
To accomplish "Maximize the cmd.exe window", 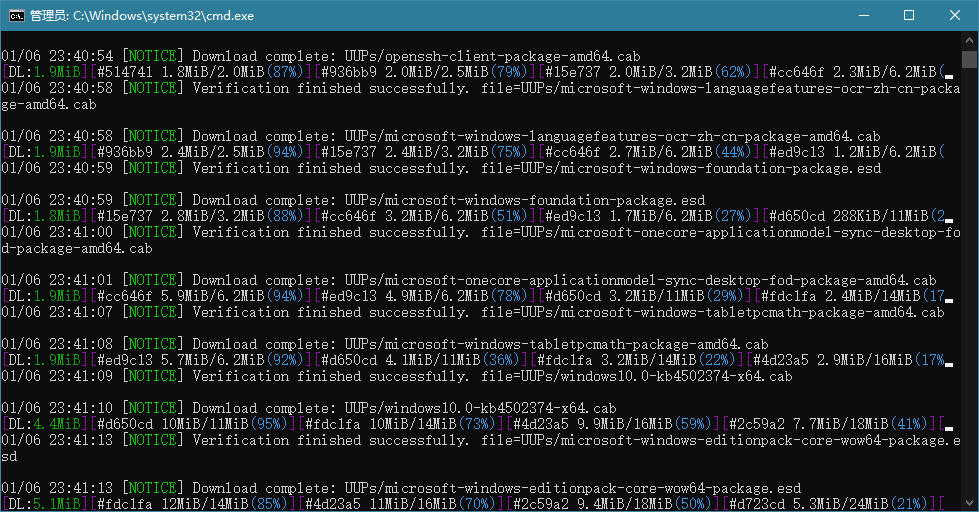I will point(909,16).
